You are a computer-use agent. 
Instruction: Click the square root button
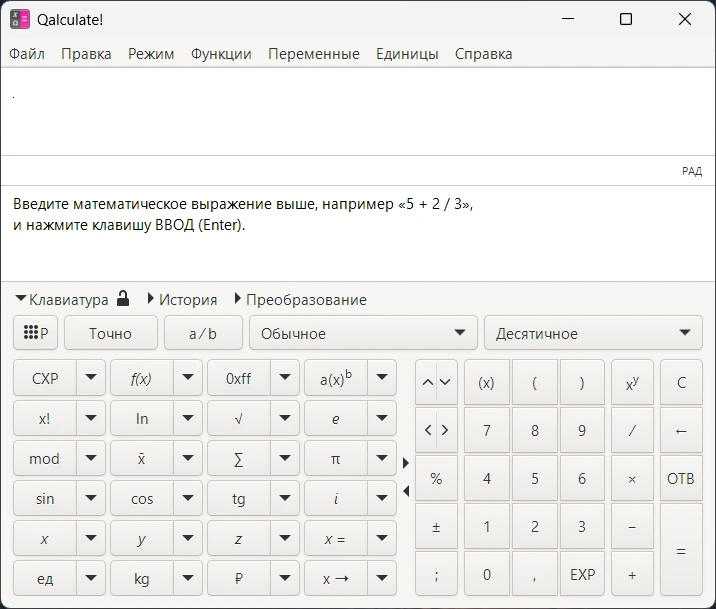[239, 418]
